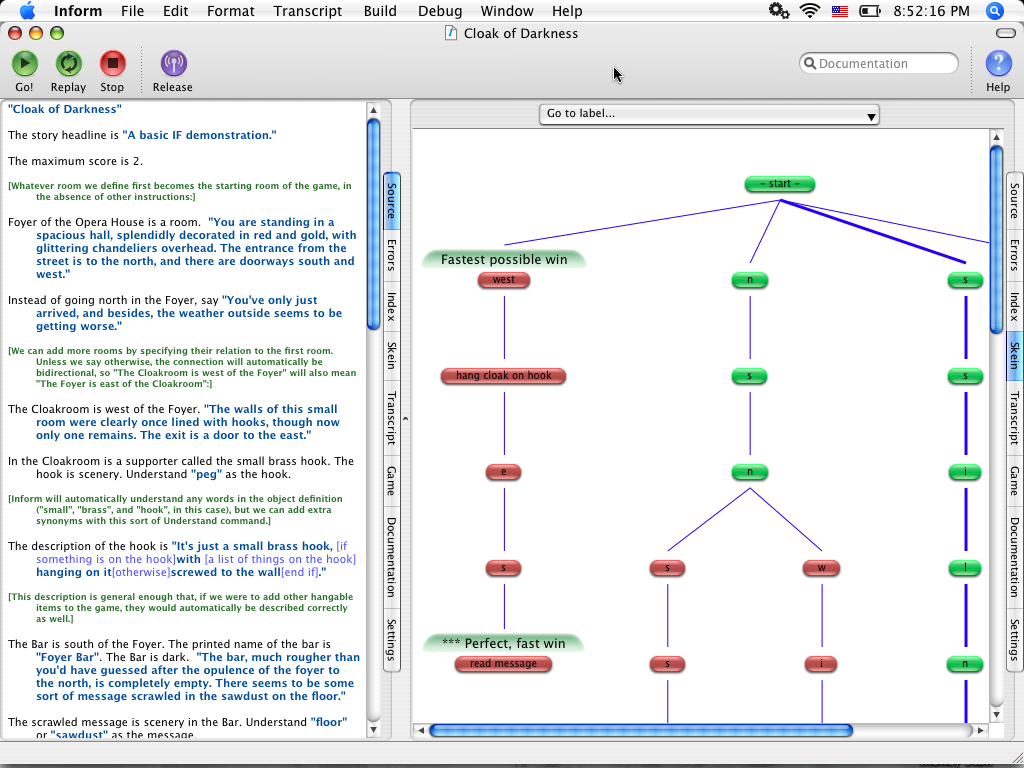Image resolution: width=1024 pixels, height=768 pixels.
Task: Click the red Stop icon
Action: click(112, 63)
